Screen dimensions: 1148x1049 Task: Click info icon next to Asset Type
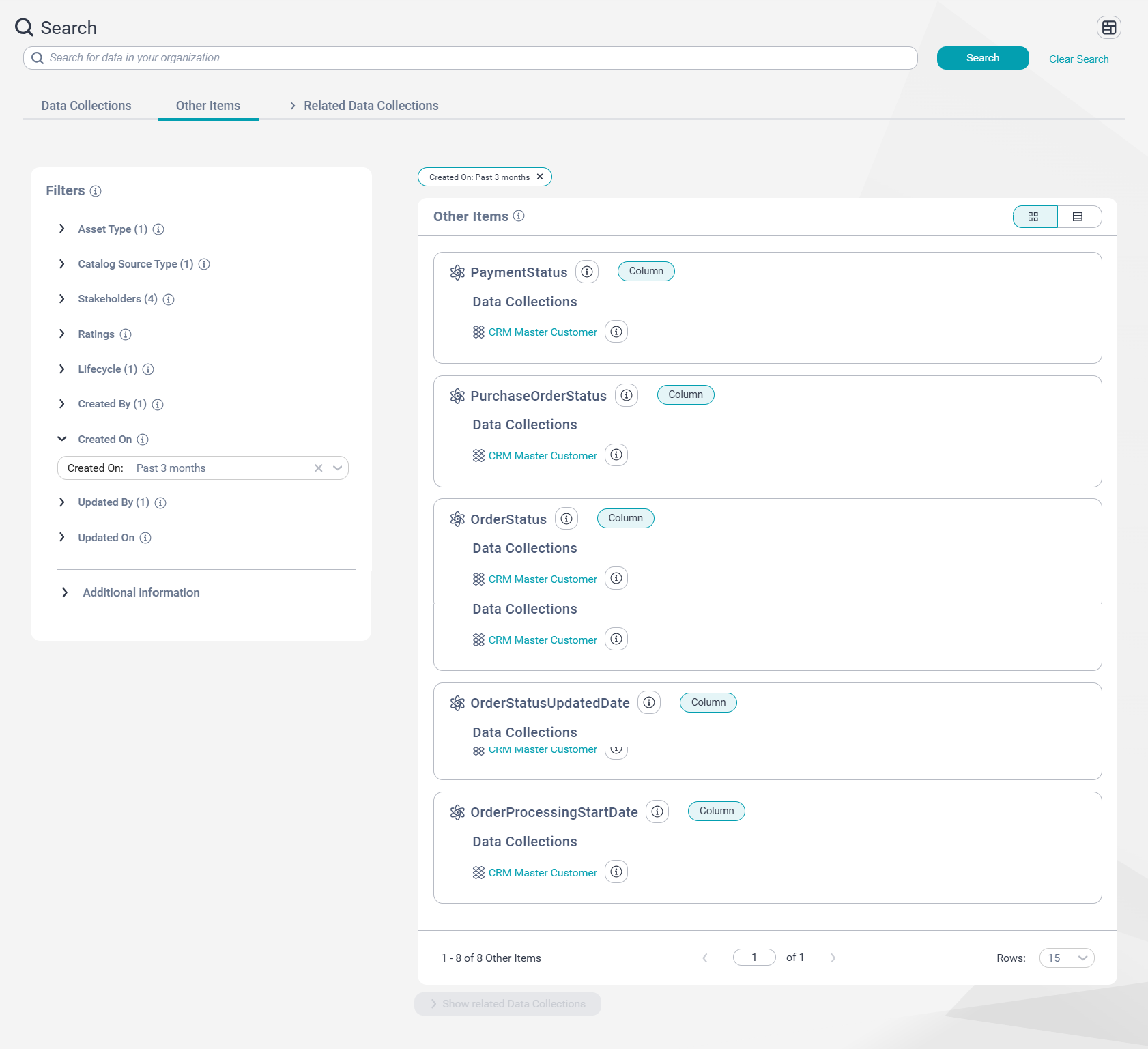[158, 229]
